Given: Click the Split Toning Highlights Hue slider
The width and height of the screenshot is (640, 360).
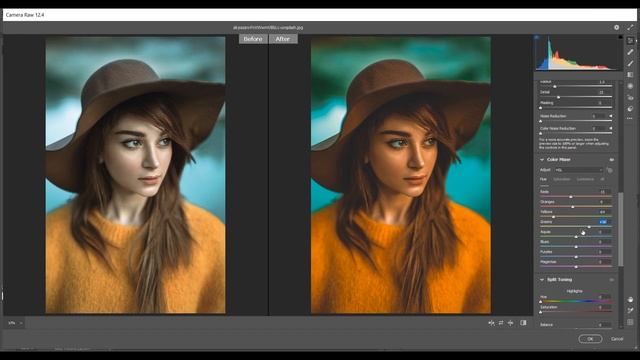Looking at the screenshot, I should [576, 301].
